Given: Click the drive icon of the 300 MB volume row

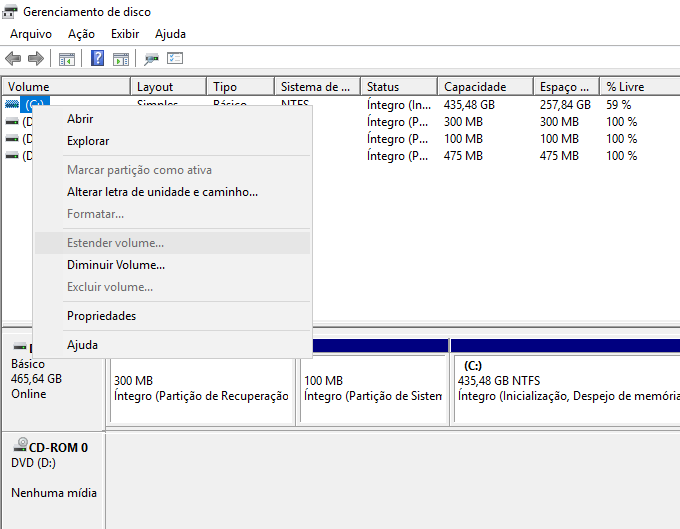Looking at the screenshot, I should (12, 122).
